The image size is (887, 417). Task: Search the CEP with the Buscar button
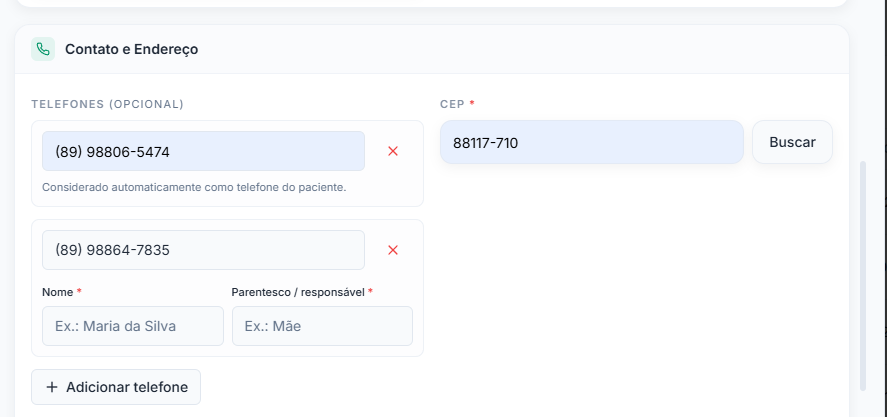pyautogui.click(x=792, y=142)
